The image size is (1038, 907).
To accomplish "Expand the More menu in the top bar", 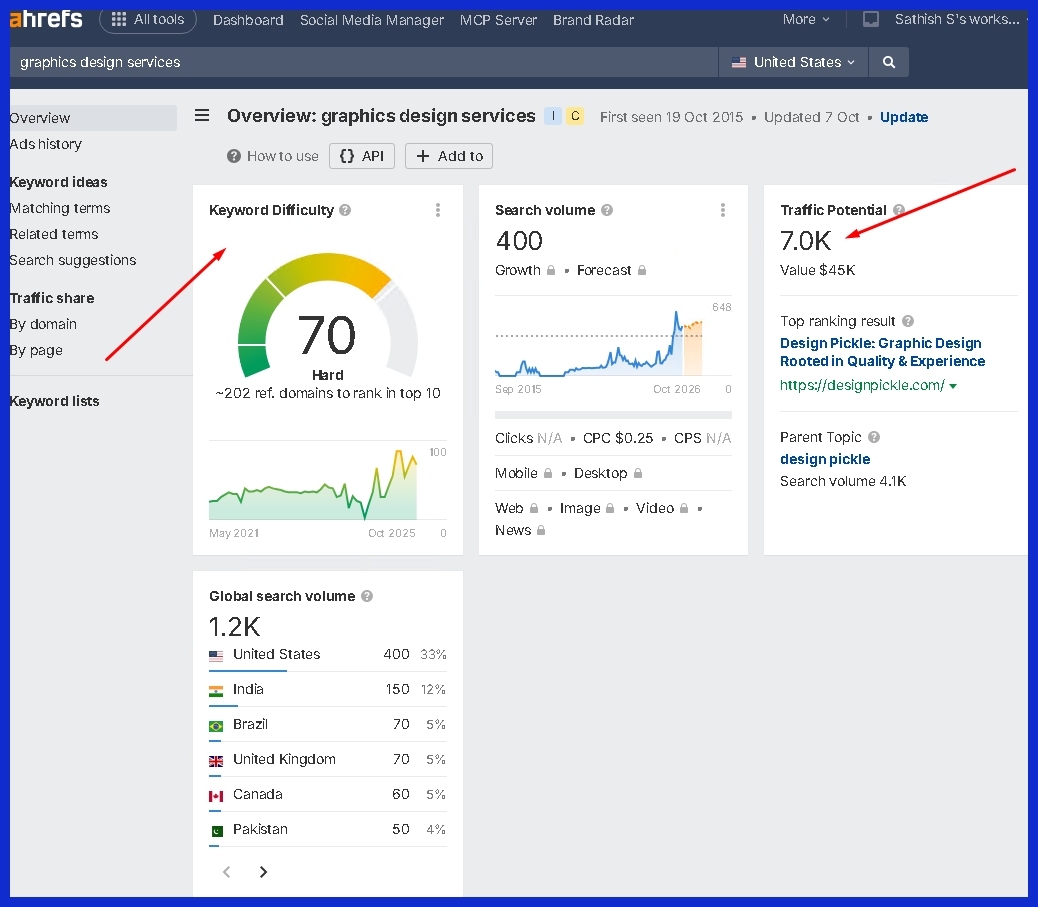I will 805,19.
